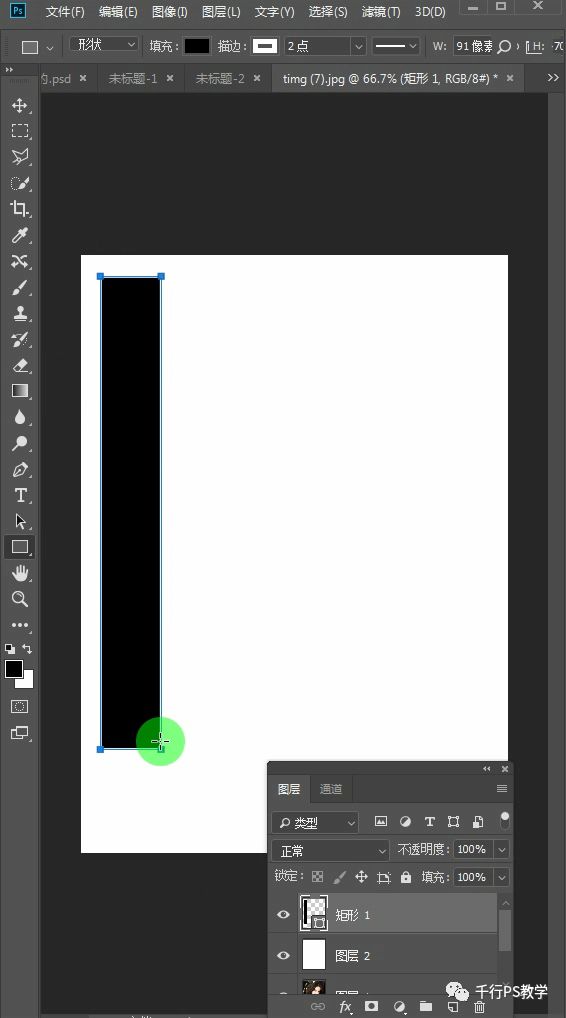Click the black 填充 fill color swatch

(197, 46)
